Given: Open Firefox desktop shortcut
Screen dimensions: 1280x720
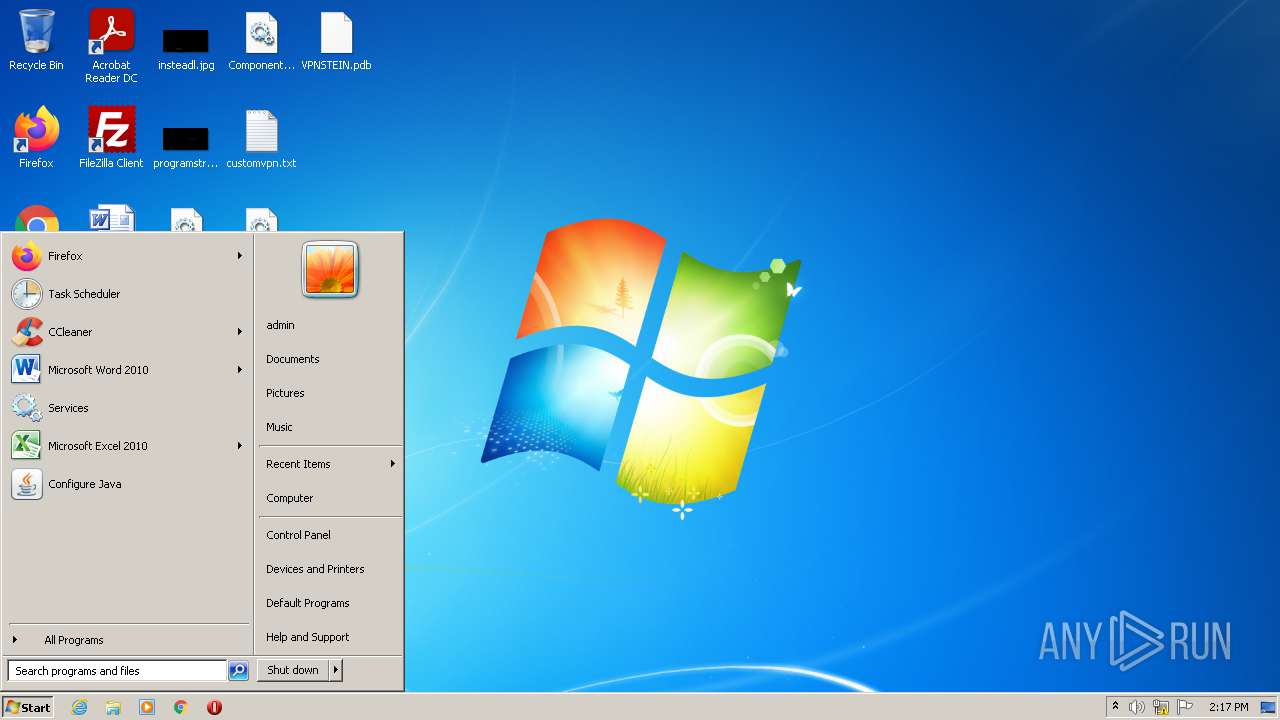Looking at the screenshot, I should coord(36,138).
